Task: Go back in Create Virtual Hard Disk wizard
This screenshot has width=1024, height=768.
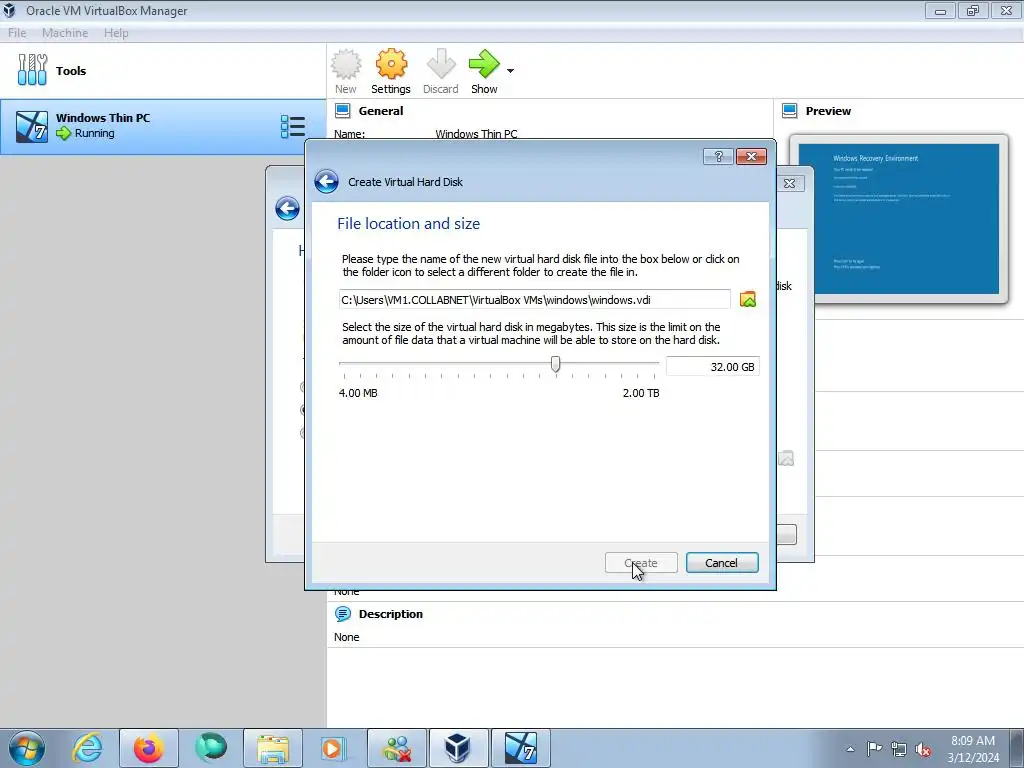Action: pos(327,182)
